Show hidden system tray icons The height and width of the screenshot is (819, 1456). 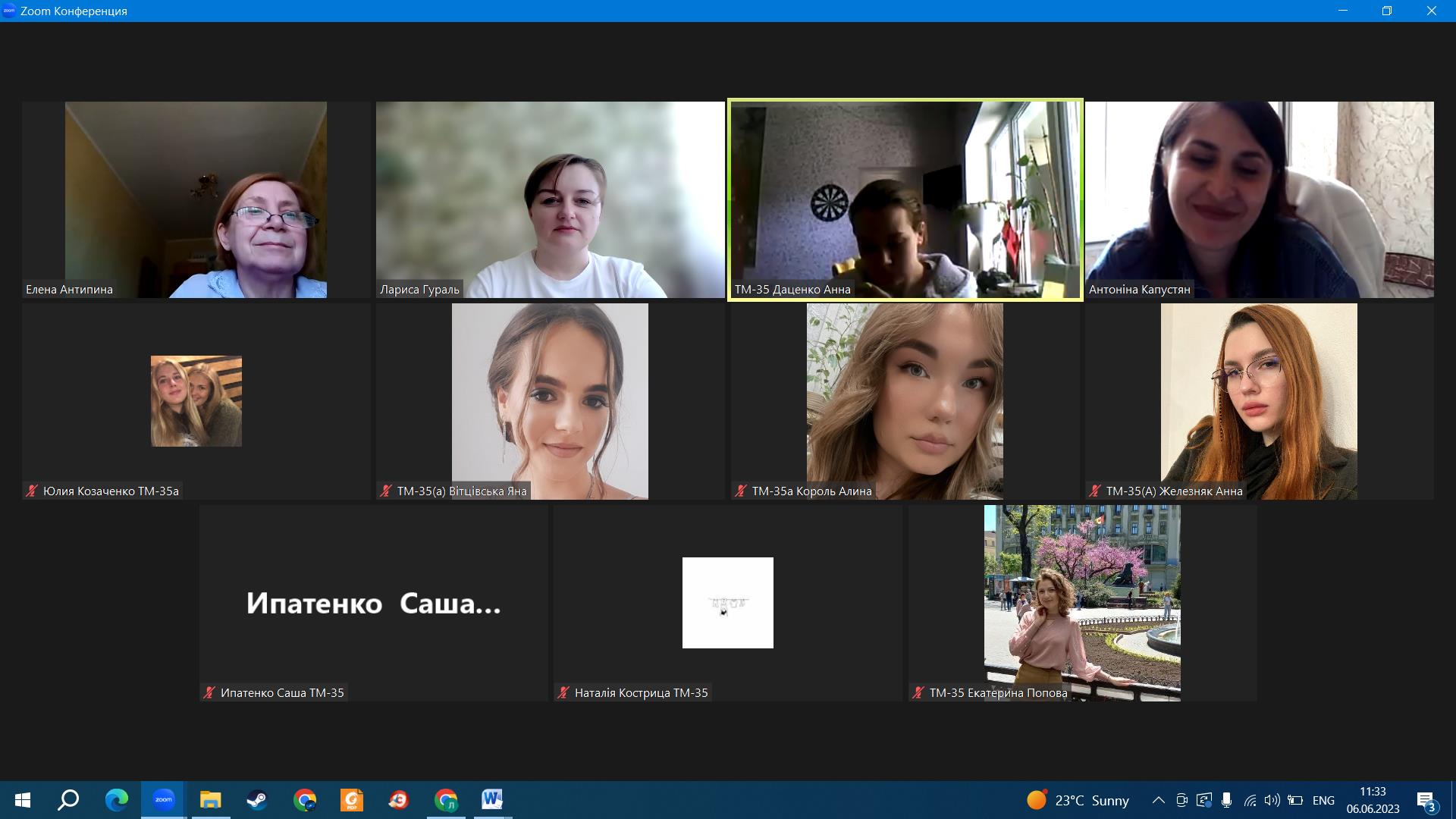pyautogui.click(x=1158, y=800)
